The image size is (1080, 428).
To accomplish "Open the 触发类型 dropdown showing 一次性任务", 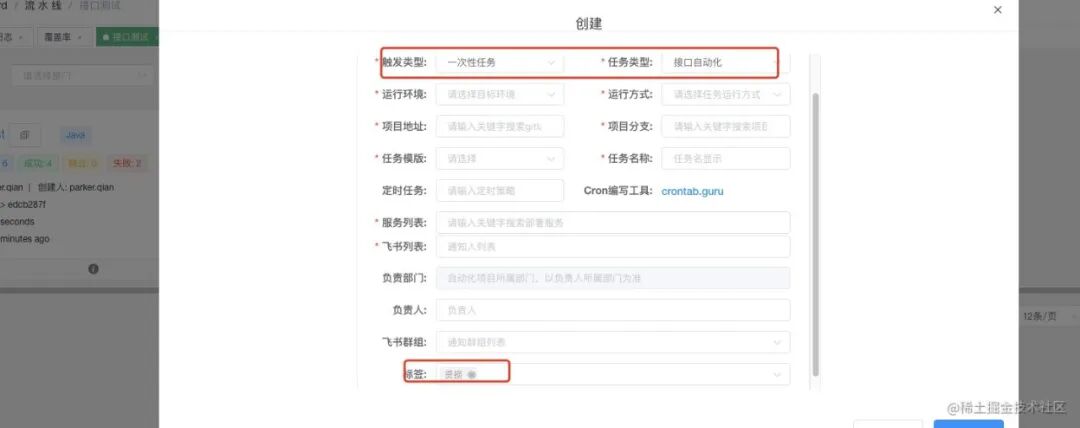I will 500,62.
